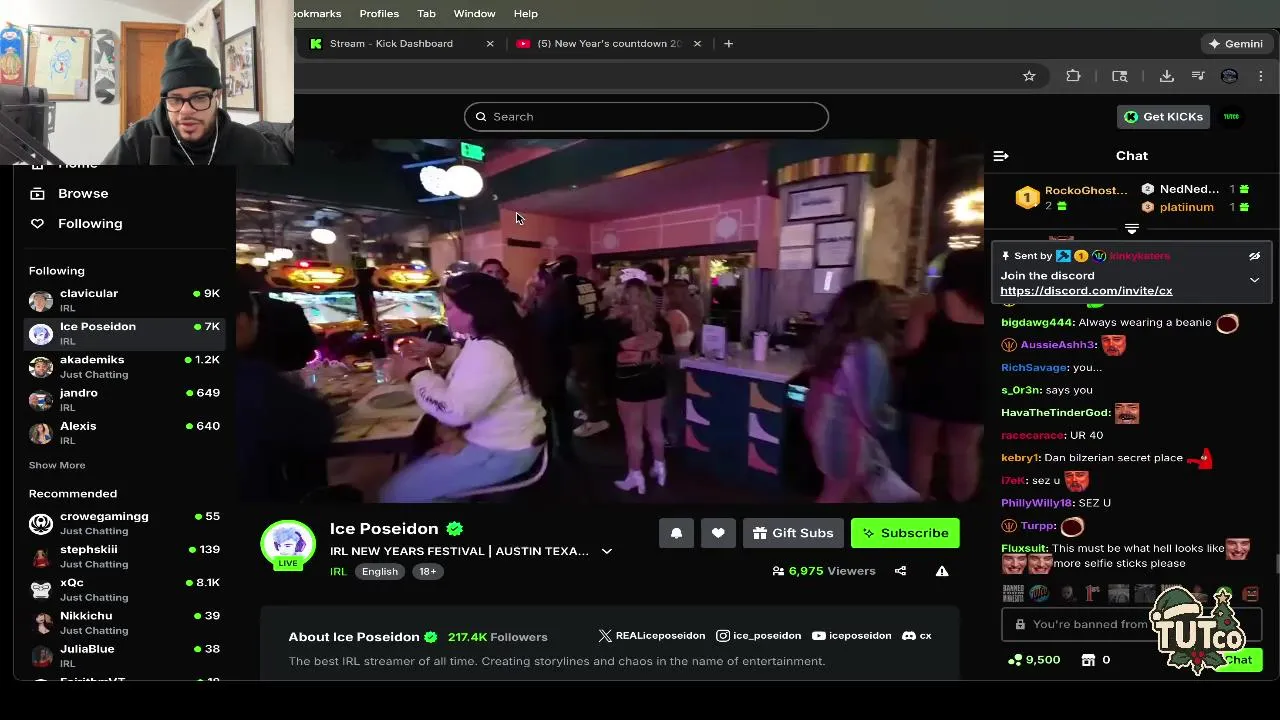Click the 9,500 channel points balance
Viewport: 1280px width, 720px height.
pyautogui.click(x=1034, y=660)
